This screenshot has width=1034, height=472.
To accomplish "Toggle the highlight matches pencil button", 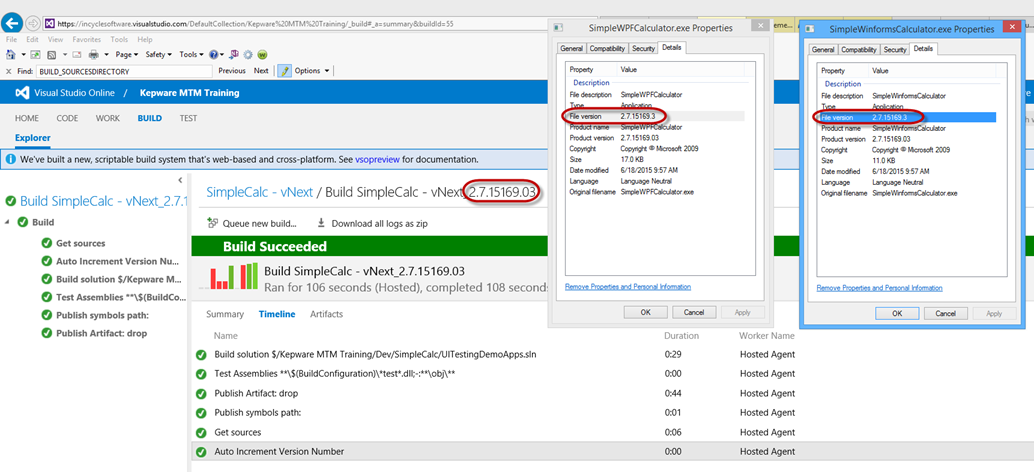I will (284, 71).
